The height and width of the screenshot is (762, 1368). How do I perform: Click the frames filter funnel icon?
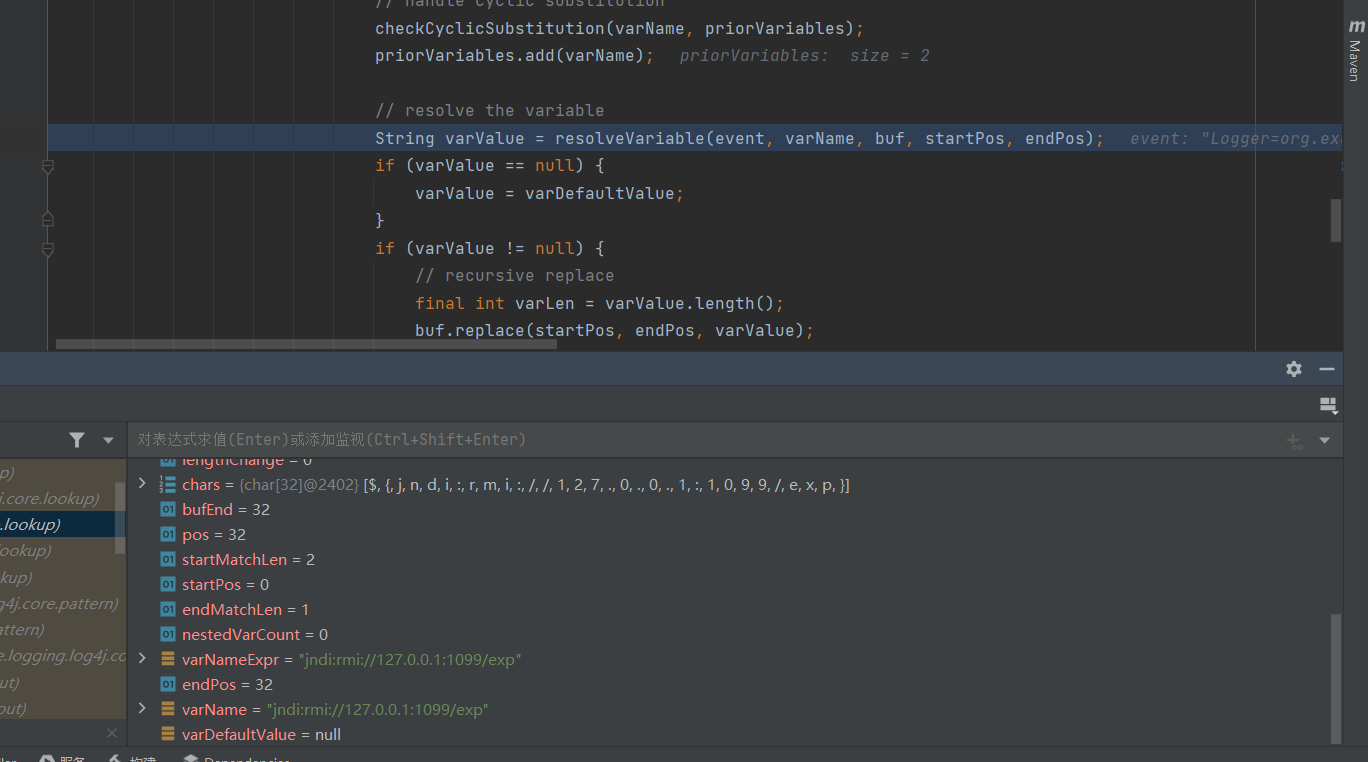pyautogui.click(x=77, y=440)
